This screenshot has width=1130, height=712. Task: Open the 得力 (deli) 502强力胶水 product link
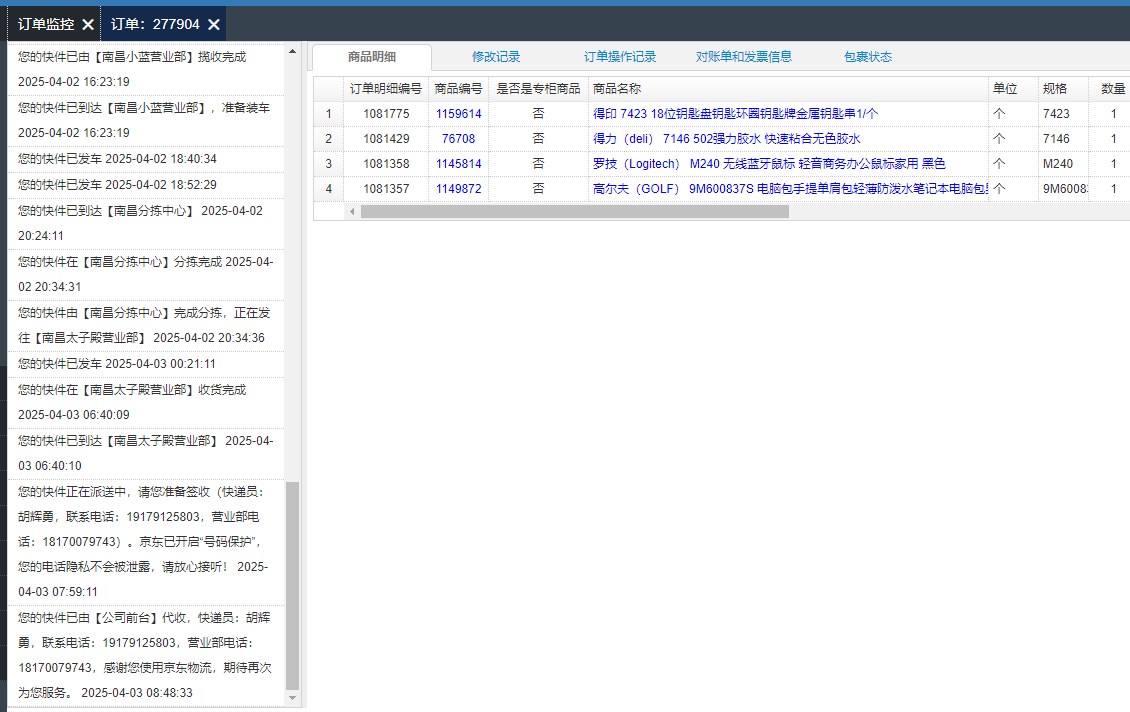pos(726,139)
